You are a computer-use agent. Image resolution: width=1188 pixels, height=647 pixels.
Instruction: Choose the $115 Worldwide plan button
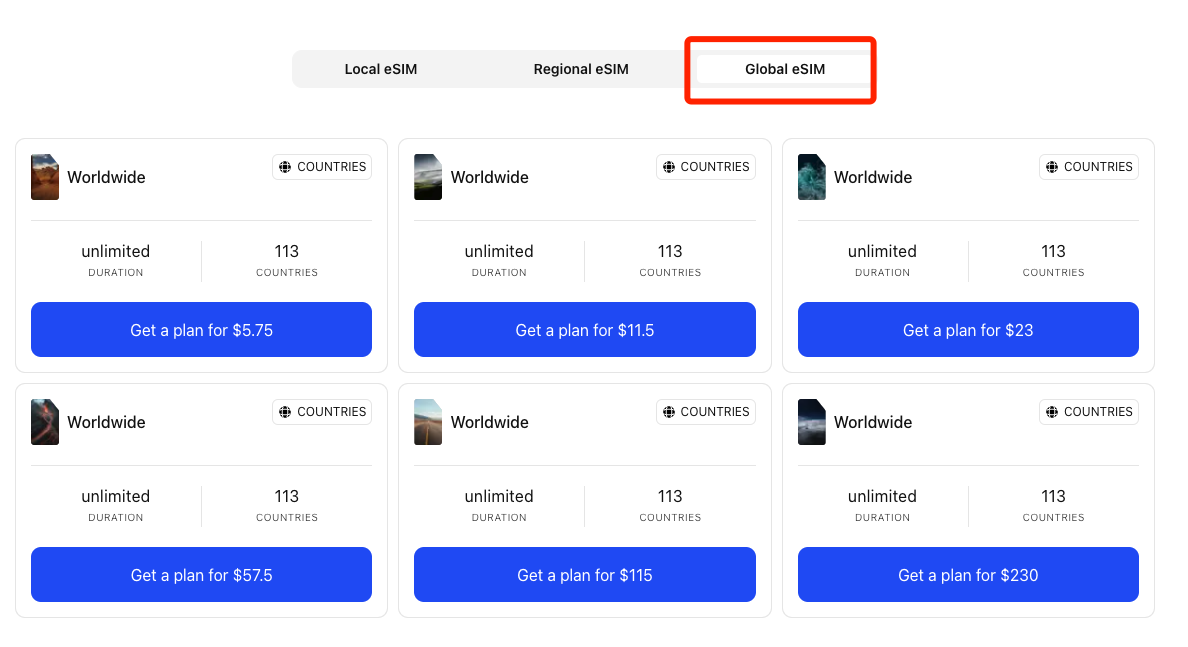(x=585, y=575)
